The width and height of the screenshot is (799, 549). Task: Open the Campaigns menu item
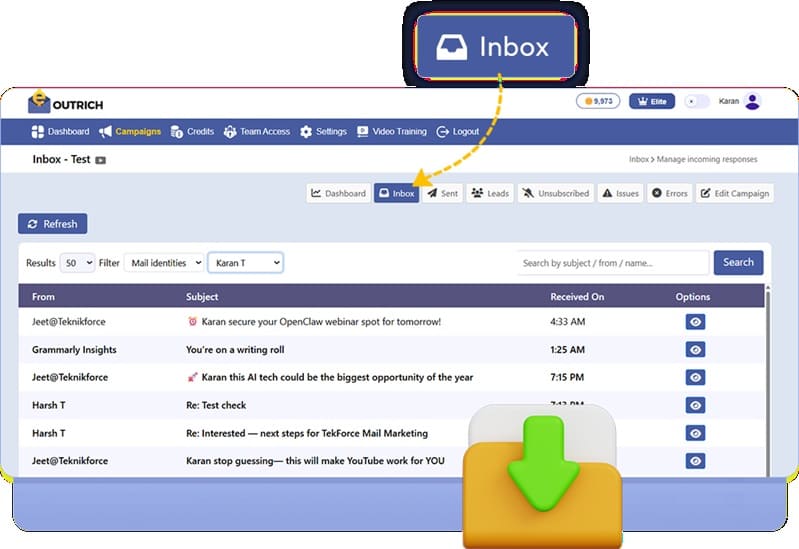130,132
